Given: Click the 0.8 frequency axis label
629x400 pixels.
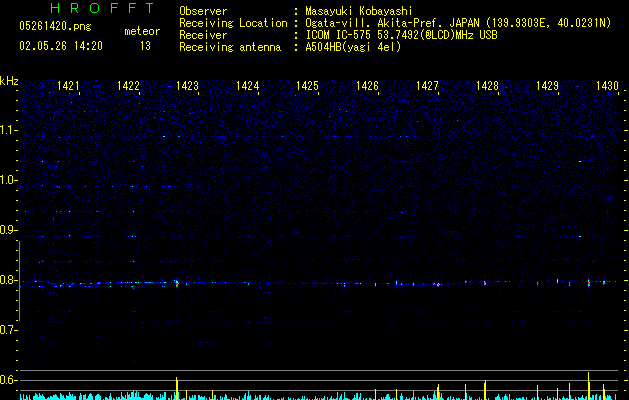Looking at the screenshot, I should (8, 280).
